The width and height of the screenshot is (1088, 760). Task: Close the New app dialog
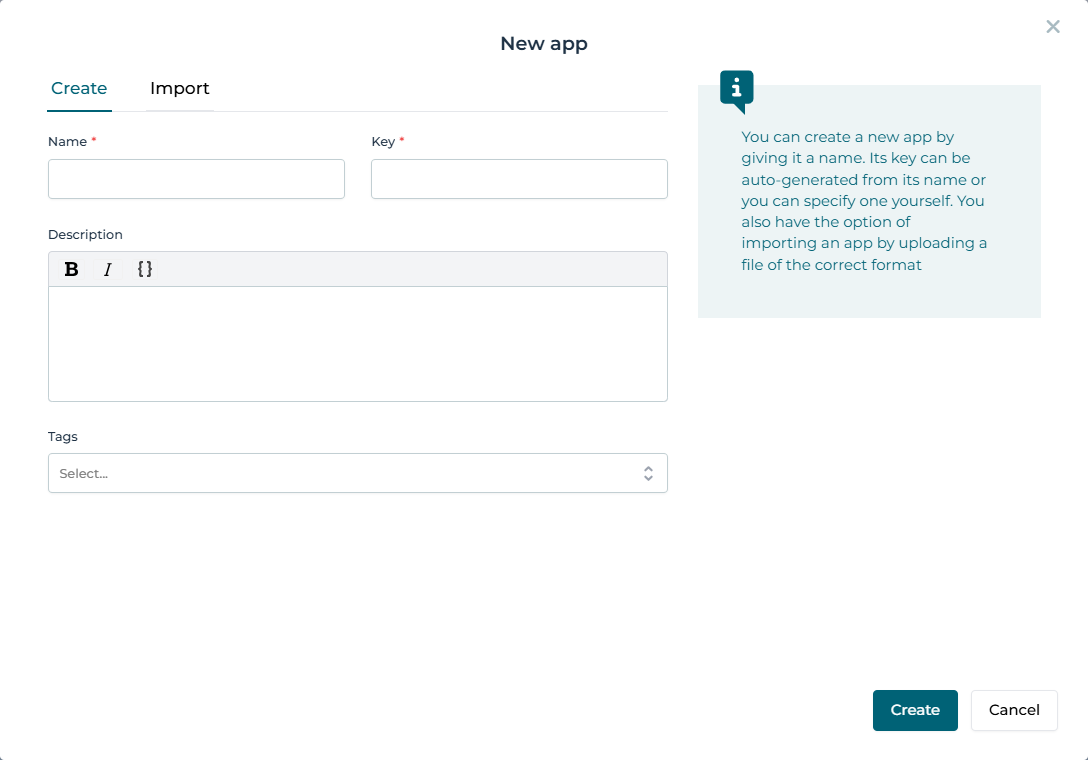1053,26
